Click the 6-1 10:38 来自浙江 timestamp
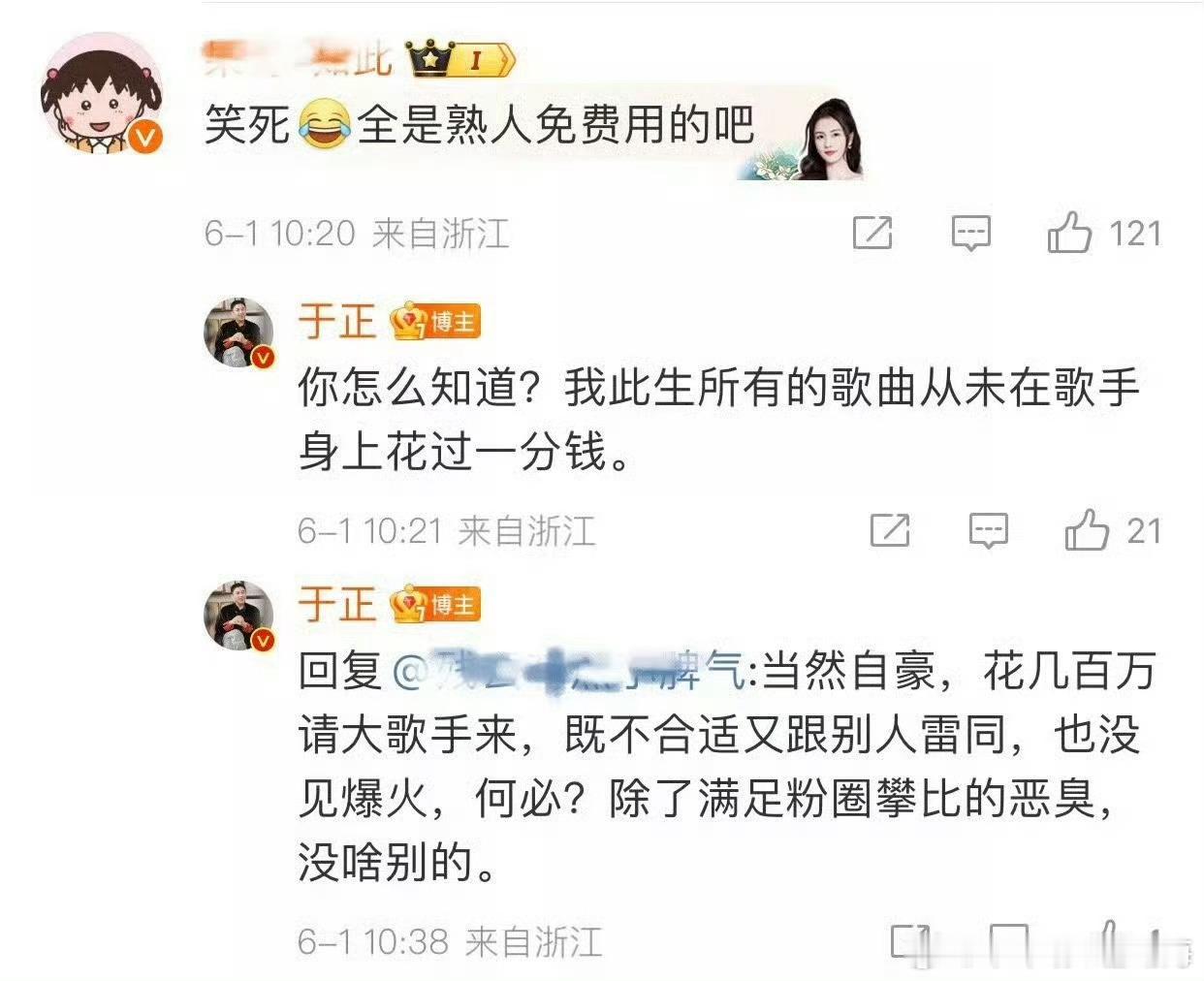Screen dimensions: 1204x981 (450, 941)
